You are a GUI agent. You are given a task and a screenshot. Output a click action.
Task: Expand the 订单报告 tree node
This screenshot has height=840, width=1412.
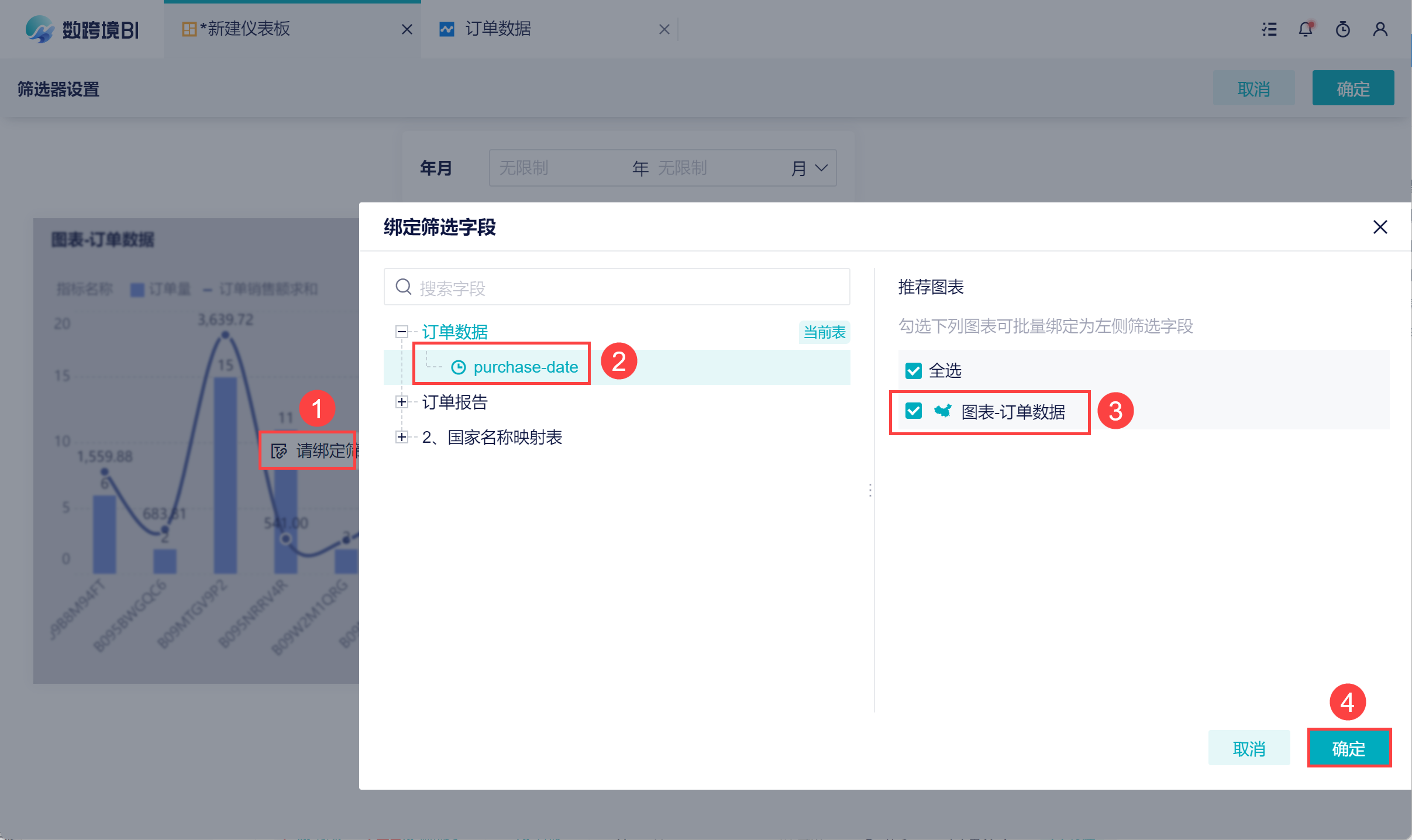[401, 402]
